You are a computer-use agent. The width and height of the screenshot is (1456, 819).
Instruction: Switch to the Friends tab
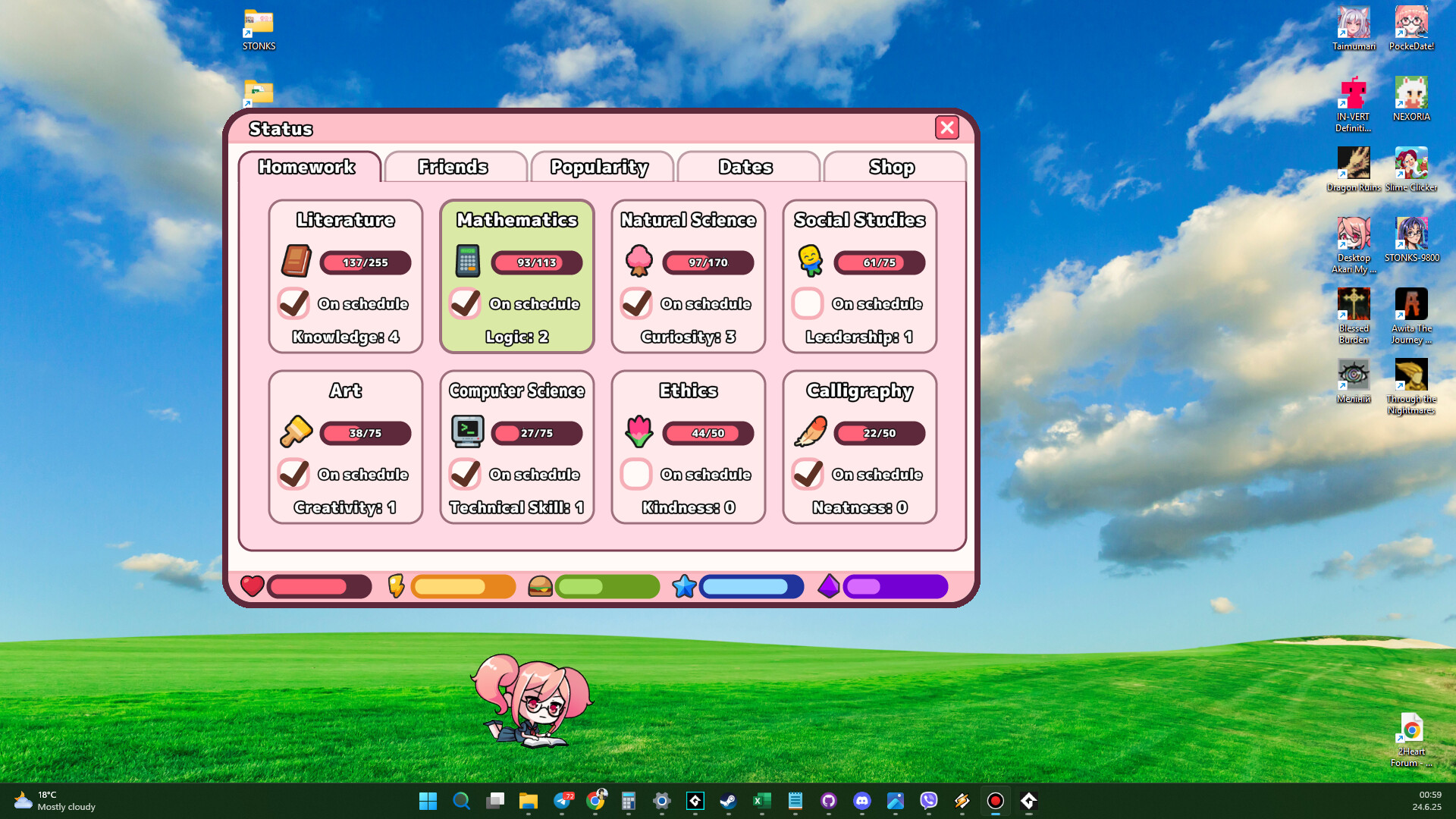(455, 167)
